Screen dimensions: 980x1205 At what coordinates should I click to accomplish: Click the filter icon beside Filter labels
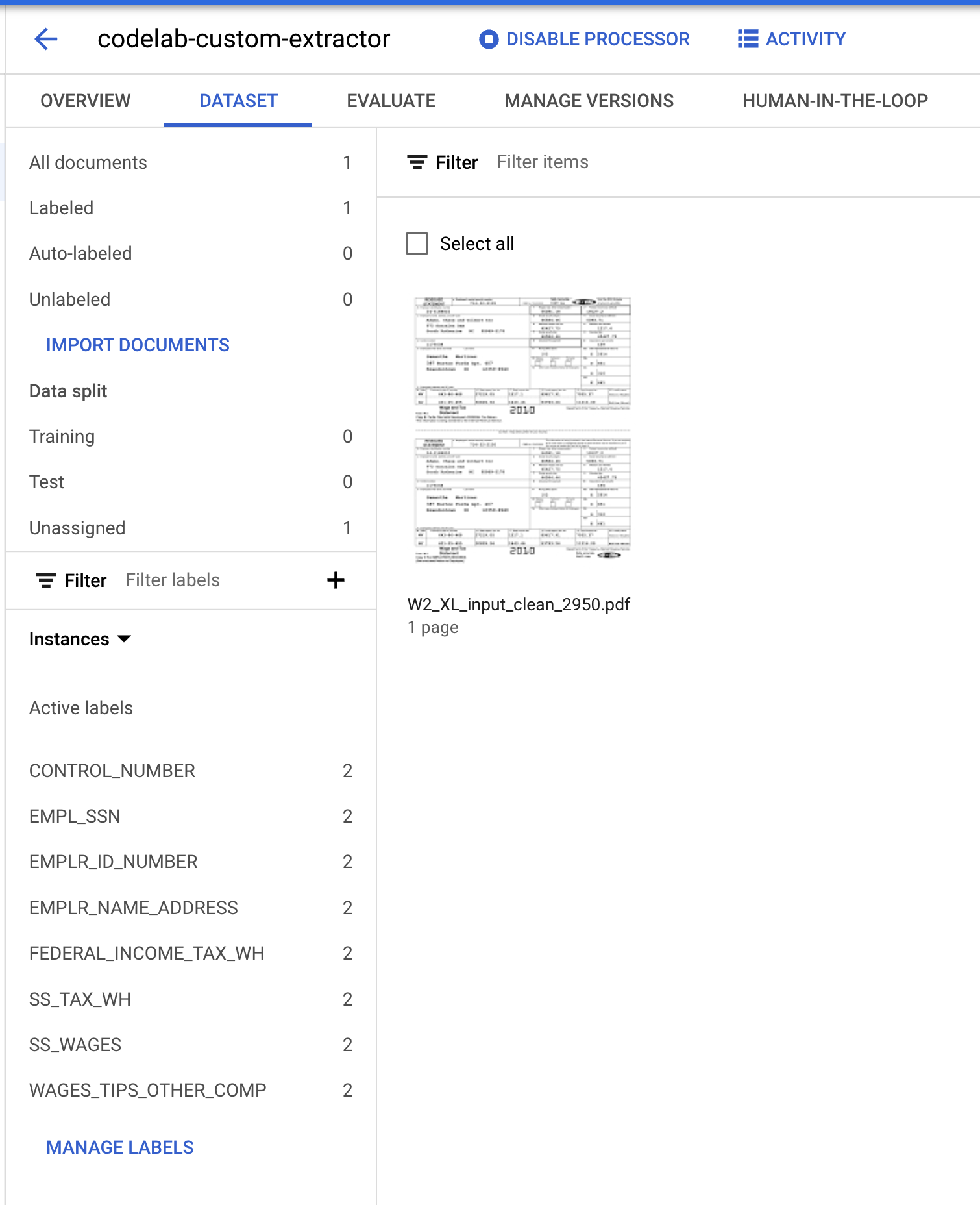coord(45,580)
